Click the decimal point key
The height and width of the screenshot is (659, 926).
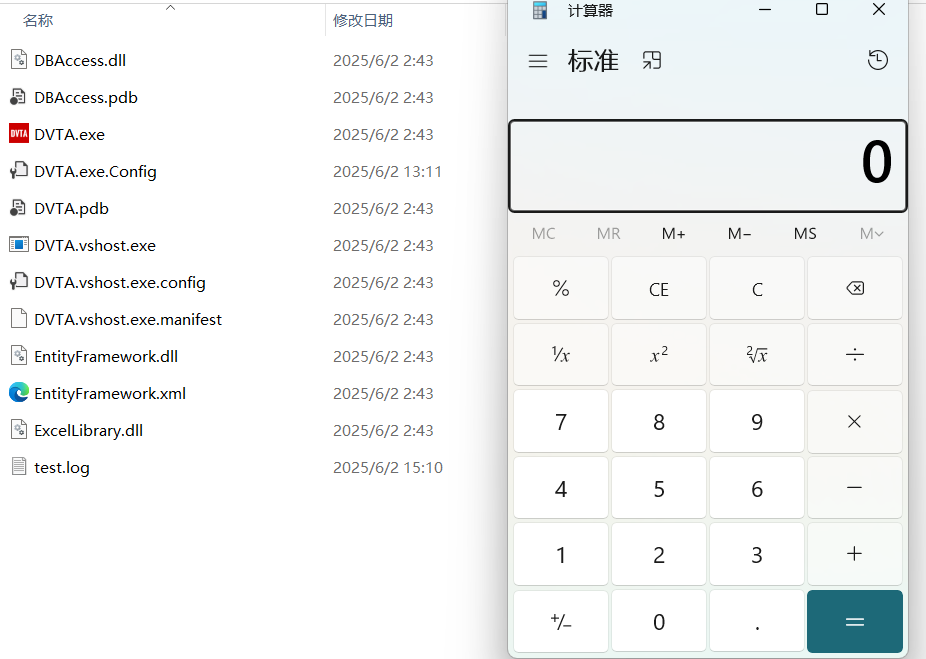[x=757, y=621]
